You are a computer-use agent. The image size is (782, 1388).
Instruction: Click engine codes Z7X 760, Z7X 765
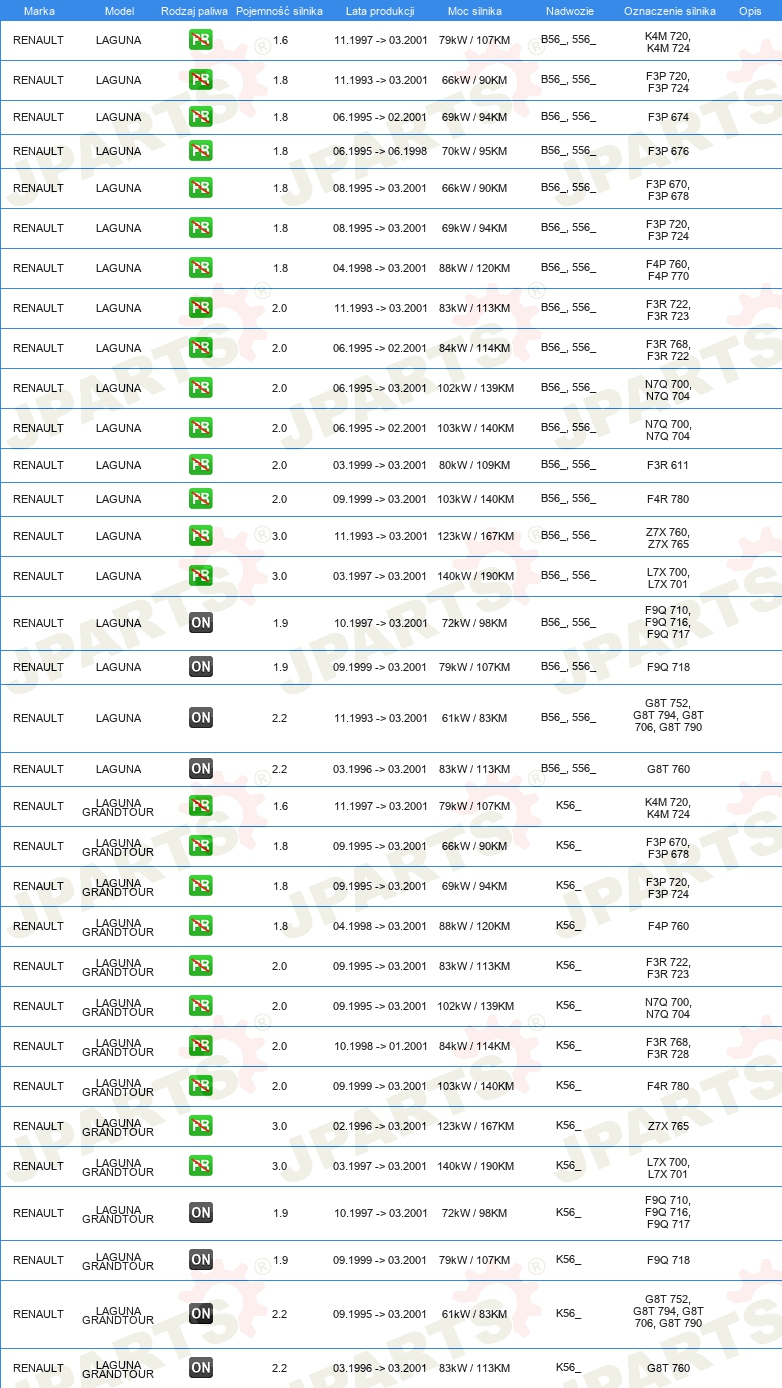coord(668,538)
